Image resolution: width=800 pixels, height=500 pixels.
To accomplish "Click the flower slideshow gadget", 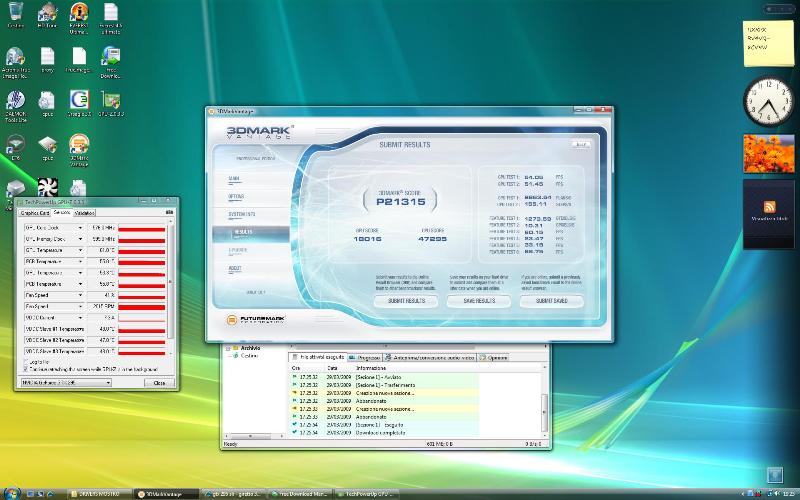I will (768, 154).
